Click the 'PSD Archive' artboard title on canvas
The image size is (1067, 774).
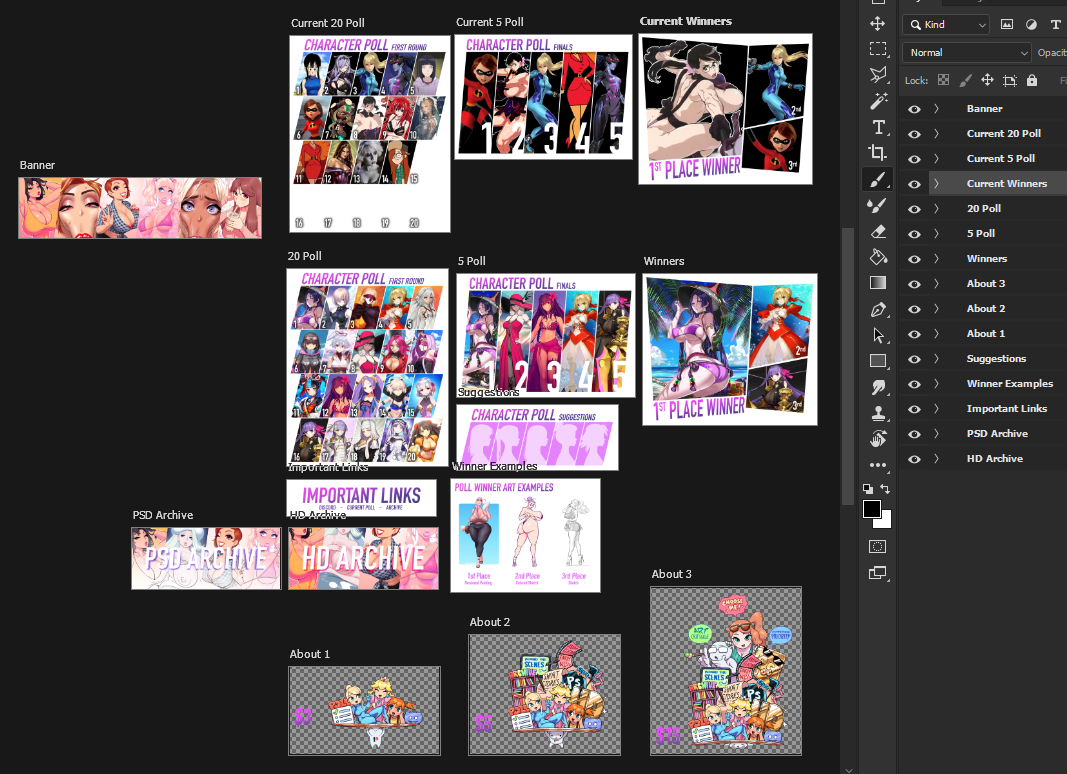tap(163, 515)
